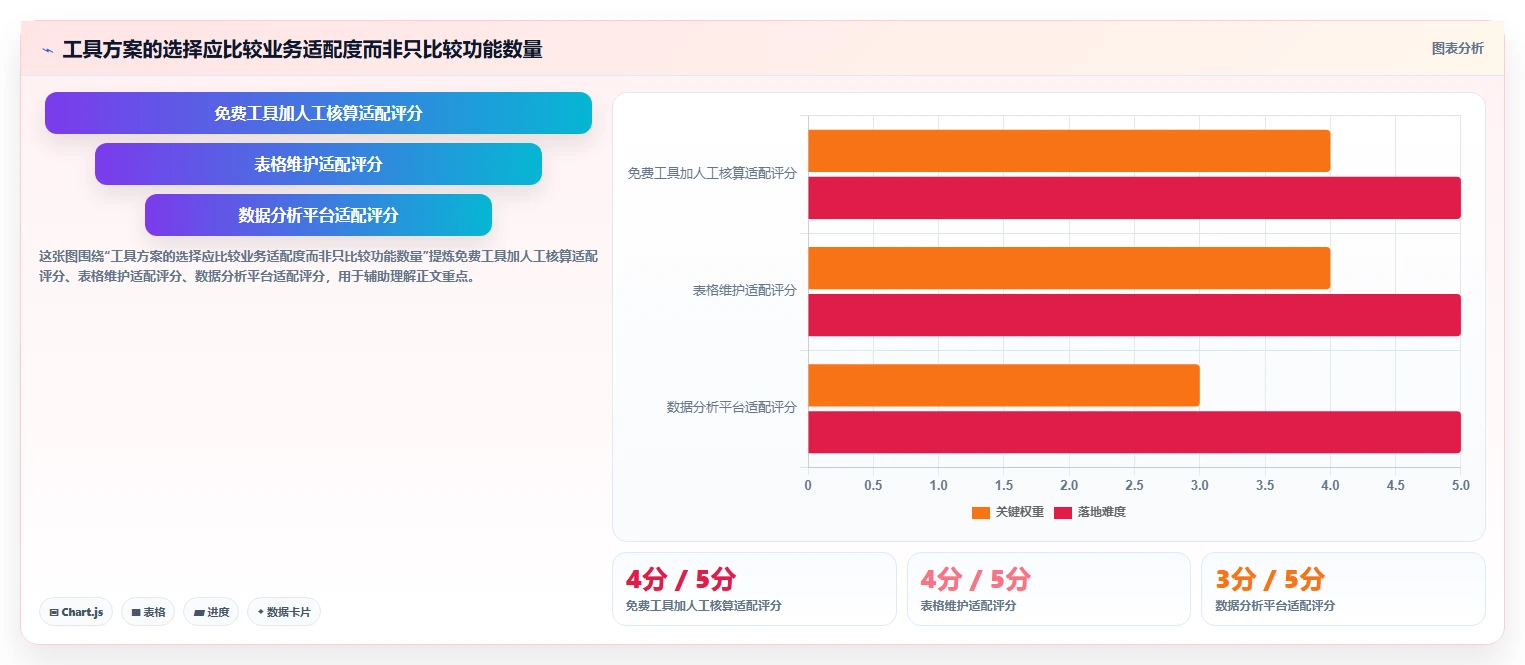Select the 表格维护适配评分 funnel bar

click(318, 164)
